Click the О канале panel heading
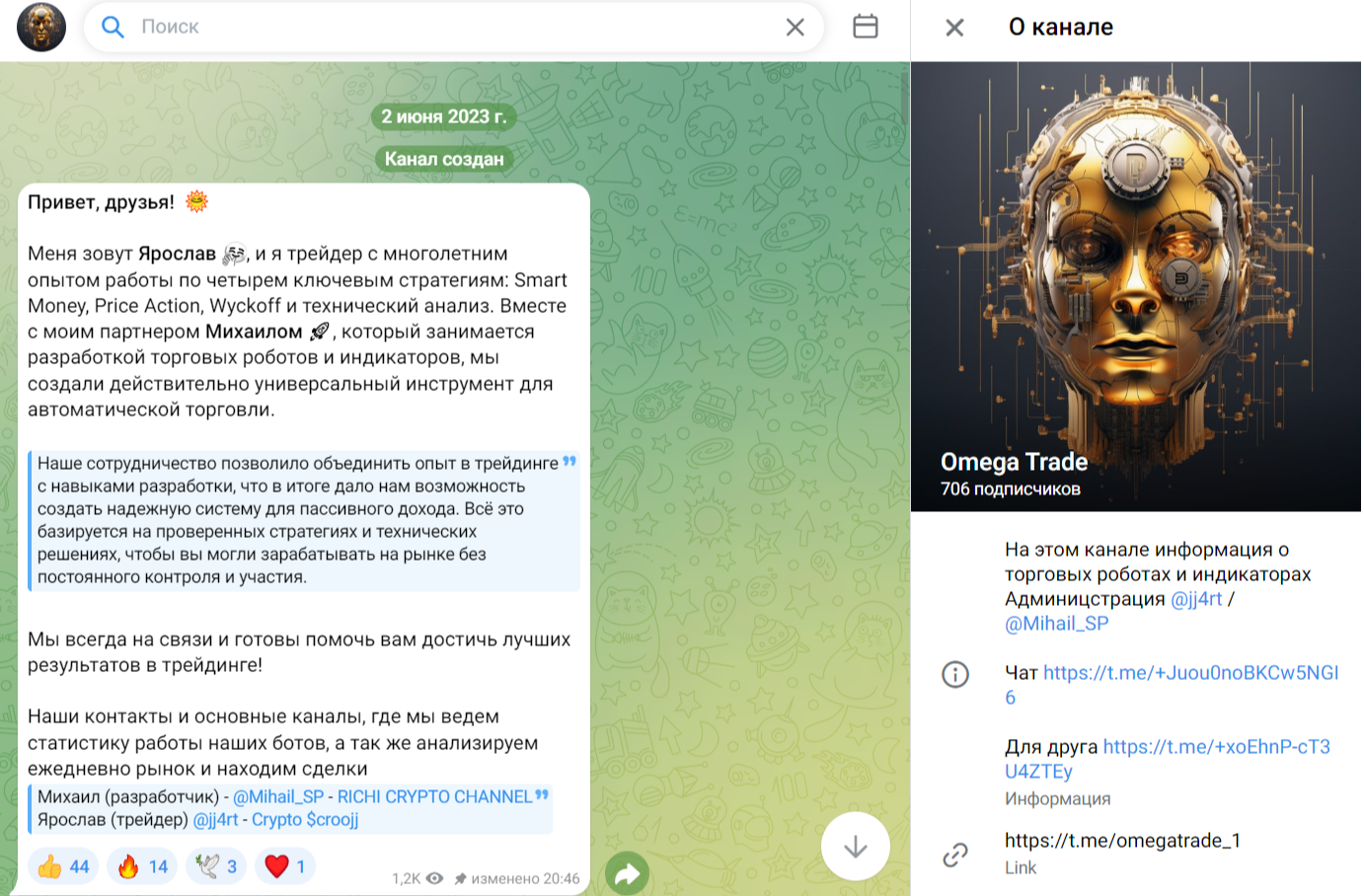The image size is (1364, 896). coord(1061,27)
